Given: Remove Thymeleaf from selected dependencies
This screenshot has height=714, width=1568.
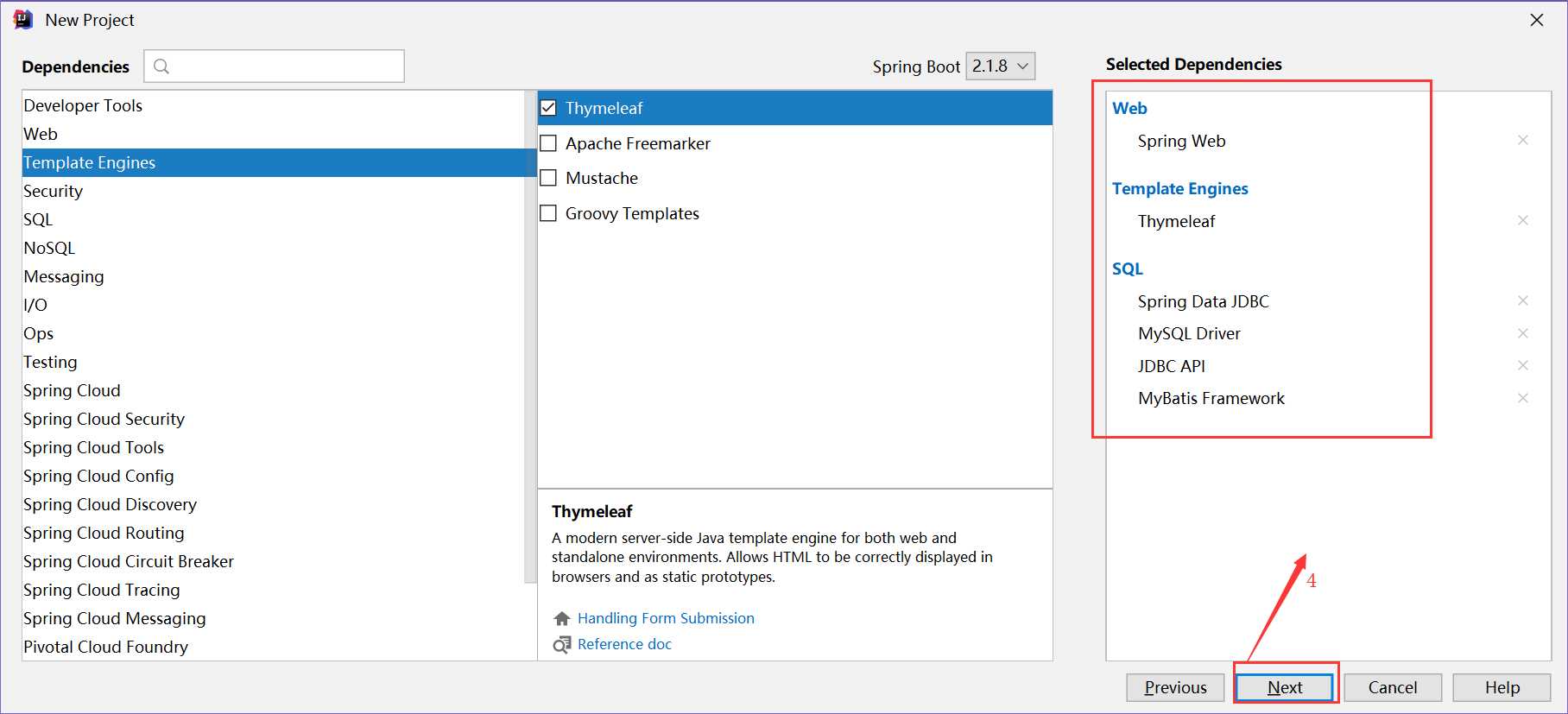Looking at the screenshot, I should (1523, 220).
